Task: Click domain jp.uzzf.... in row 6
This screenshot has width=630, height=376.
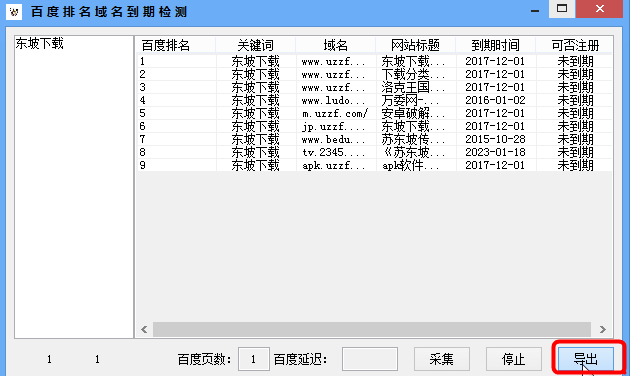Action: point(333,127)
